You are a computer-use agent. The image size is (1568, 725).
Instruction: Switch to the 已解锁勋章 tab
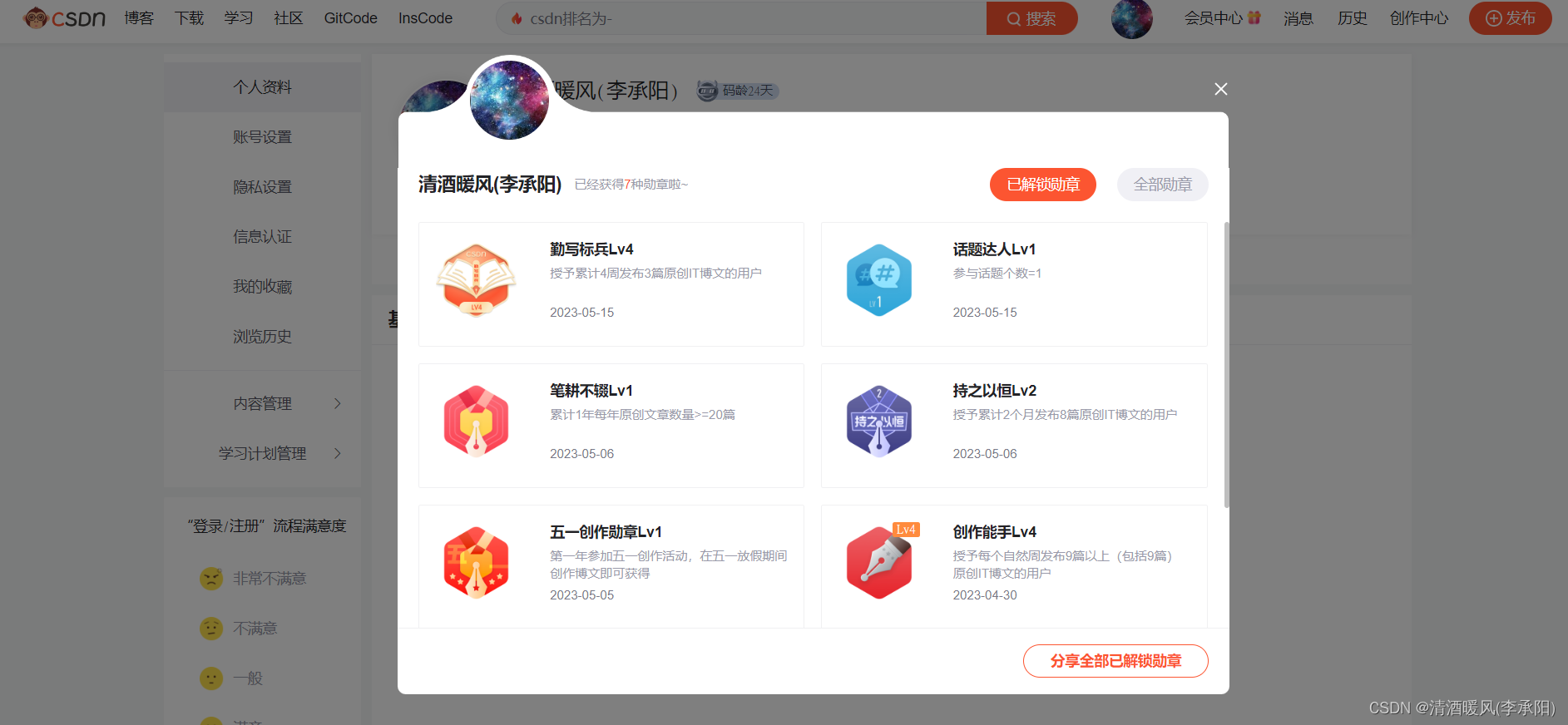(1042, 185)
